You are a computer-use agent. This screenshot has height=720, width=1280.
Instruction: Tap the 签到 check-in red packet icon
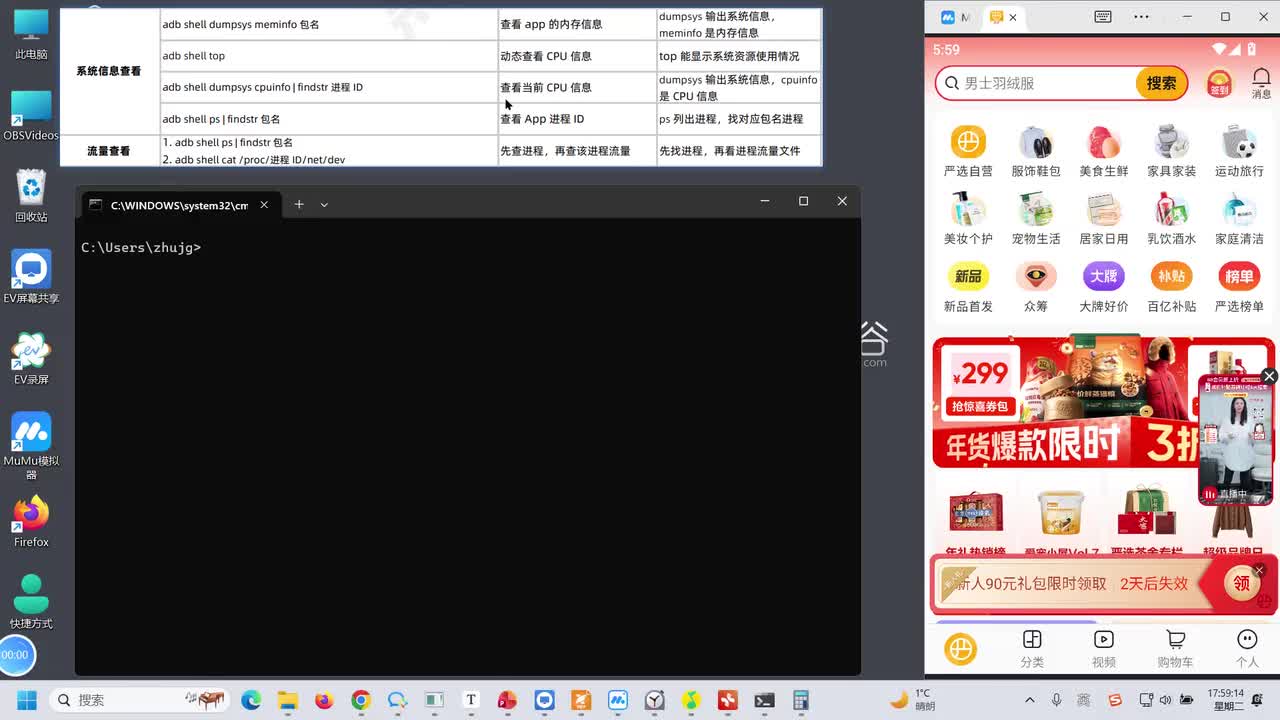[1219, 84]
